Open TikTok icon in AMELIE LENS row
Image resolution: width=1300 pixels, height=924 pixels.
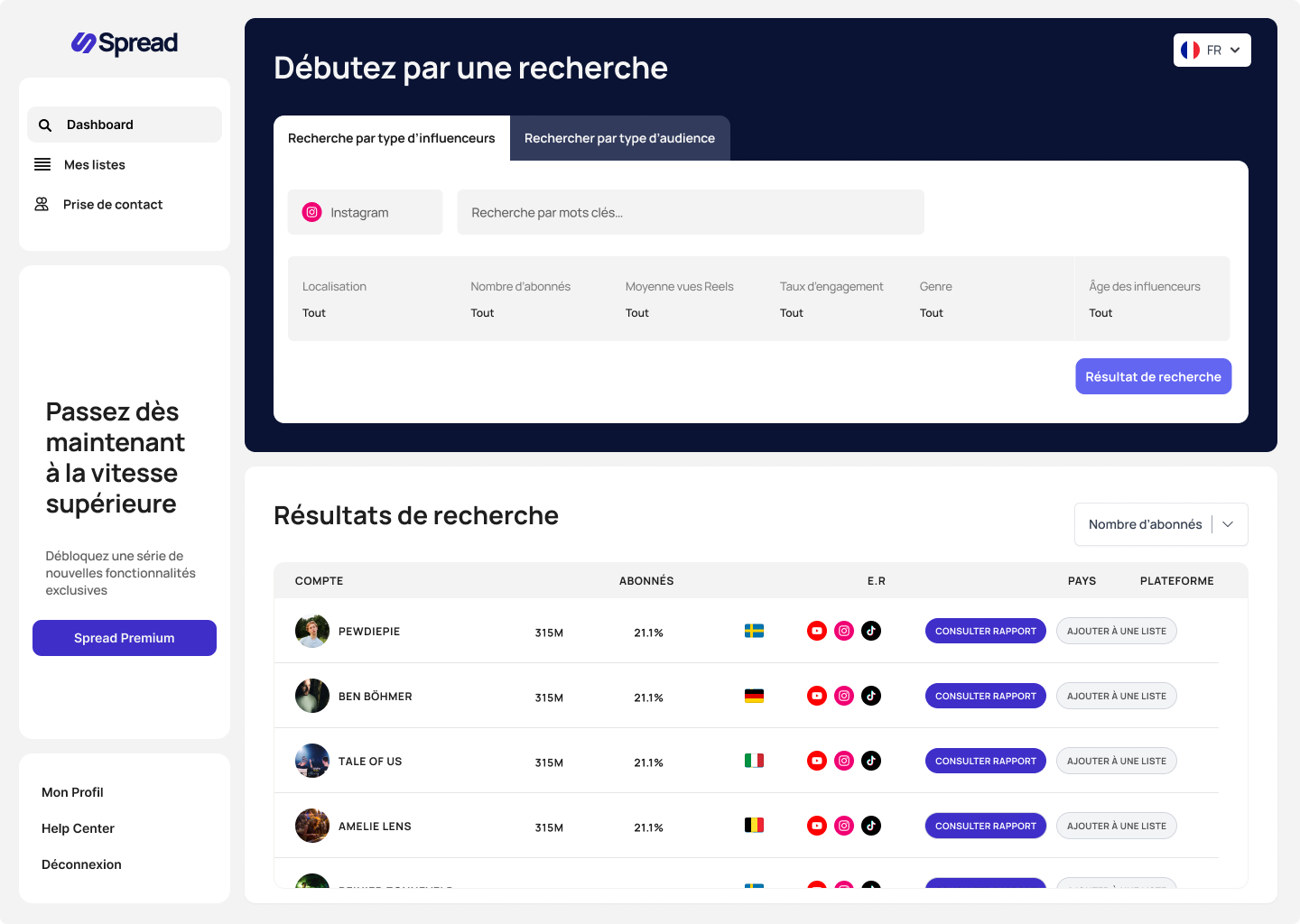(871, 826)
